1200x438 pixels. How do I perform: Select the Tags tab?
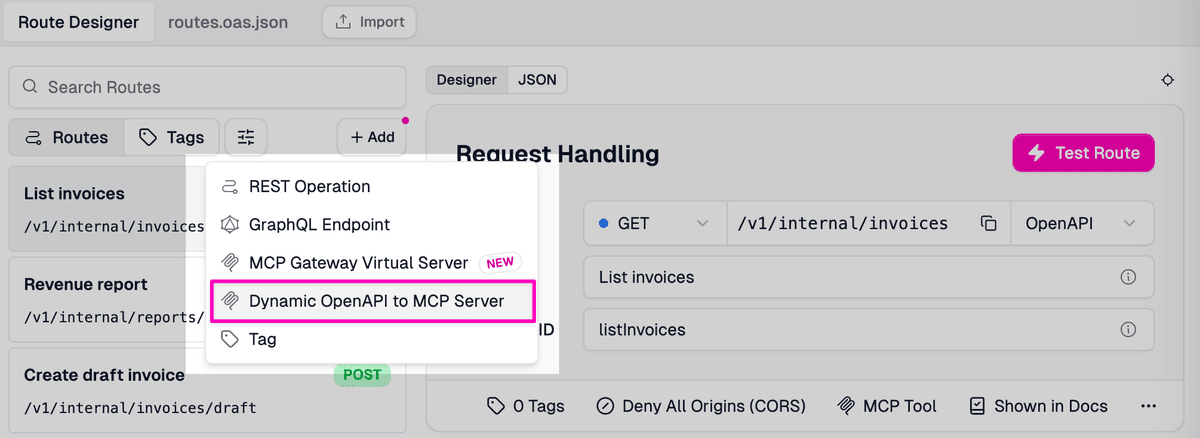pos(171,137)
